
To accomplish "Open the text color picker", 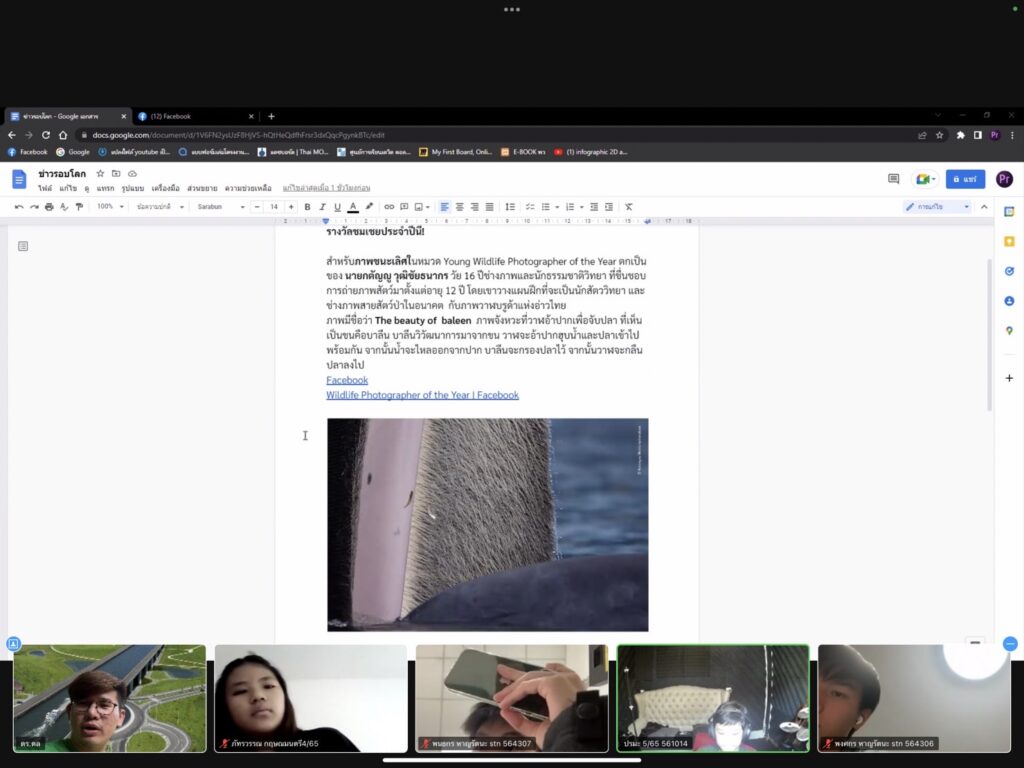I will 353,207.
